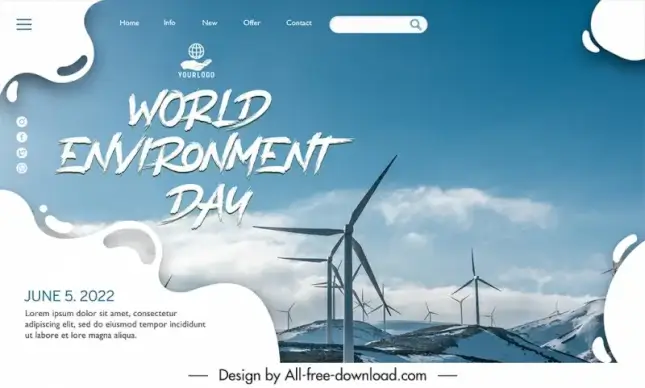This screenshot has height=388, width=645.
Task: Open the Instagram social icon
Action: click(x=22, y=122)
